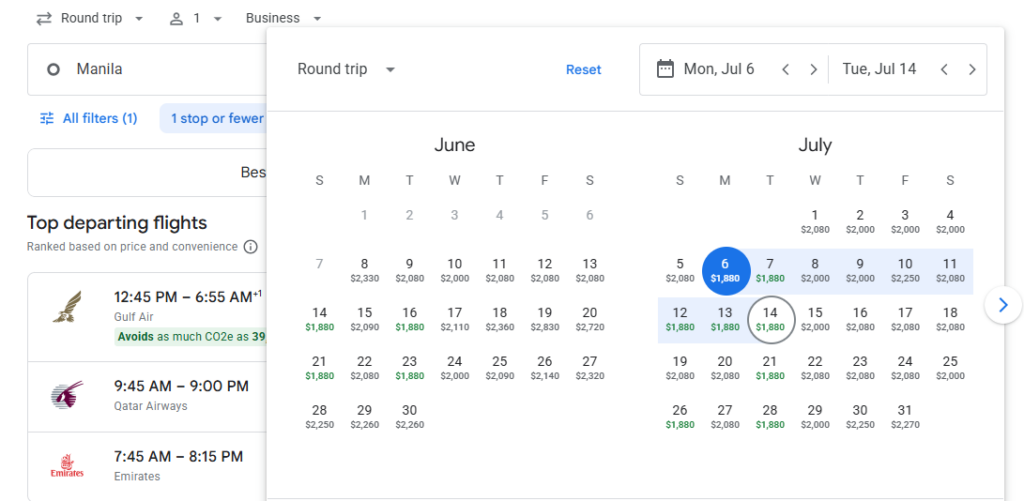Show next months with right arrow button
This screenshot has height=501, width=1024.
[x=1004, y=304]
